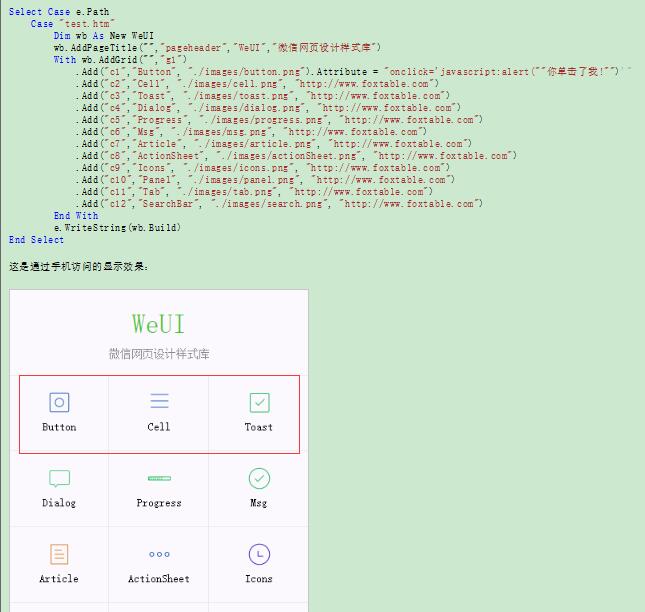Click the wb.AddPageTitle code line
Screen dimensions: 645x612
pyautogui.click(x=217, y=47)
